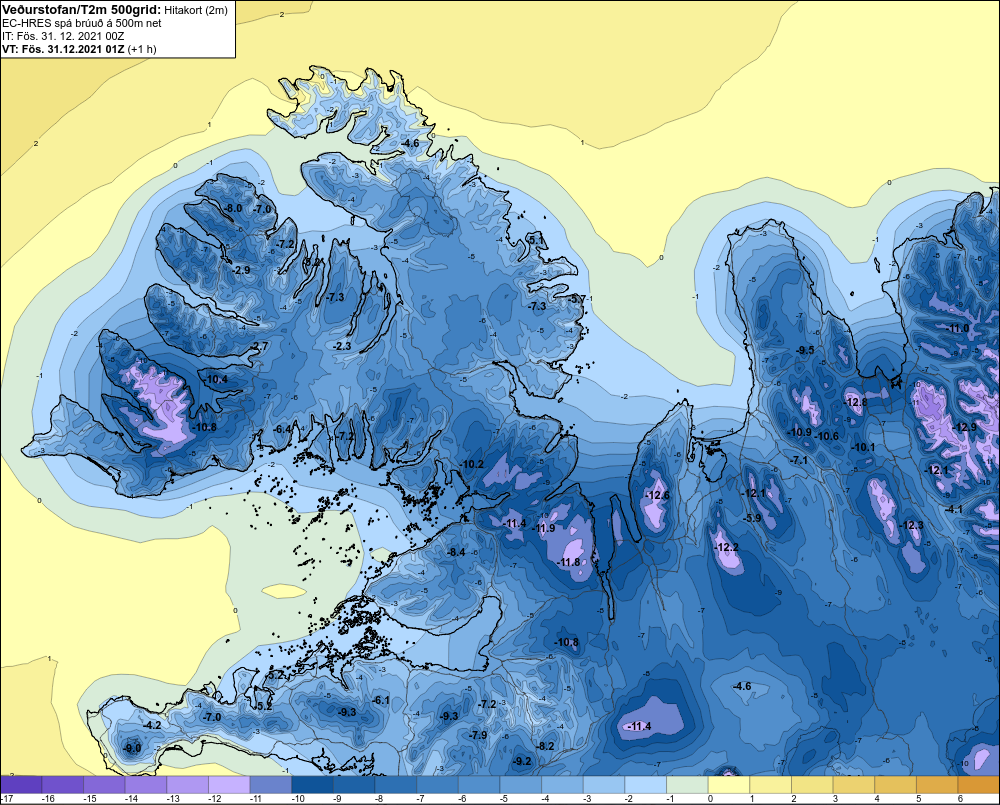Click the -2.3 temperature label

pos(342,346)
